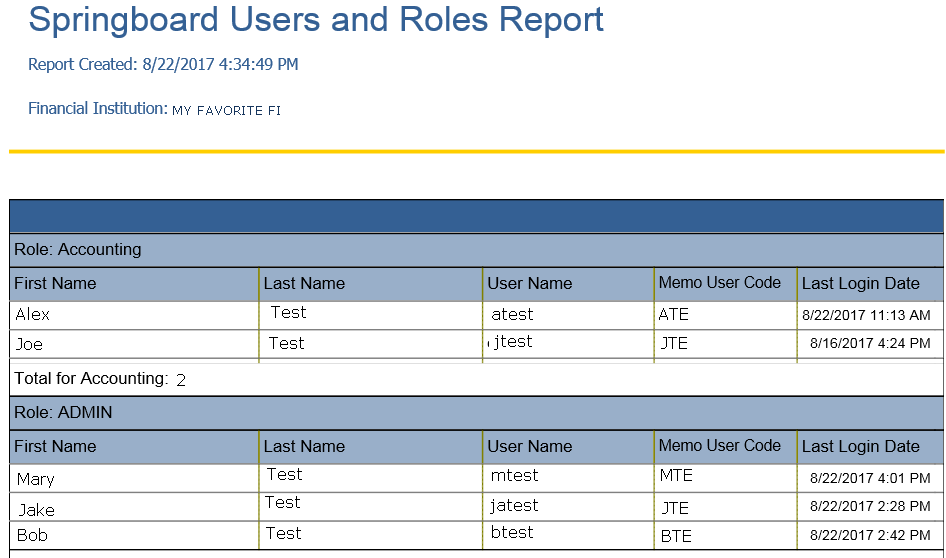Select login date 8/22/2017 11:13 AM

tap(866, 315)
